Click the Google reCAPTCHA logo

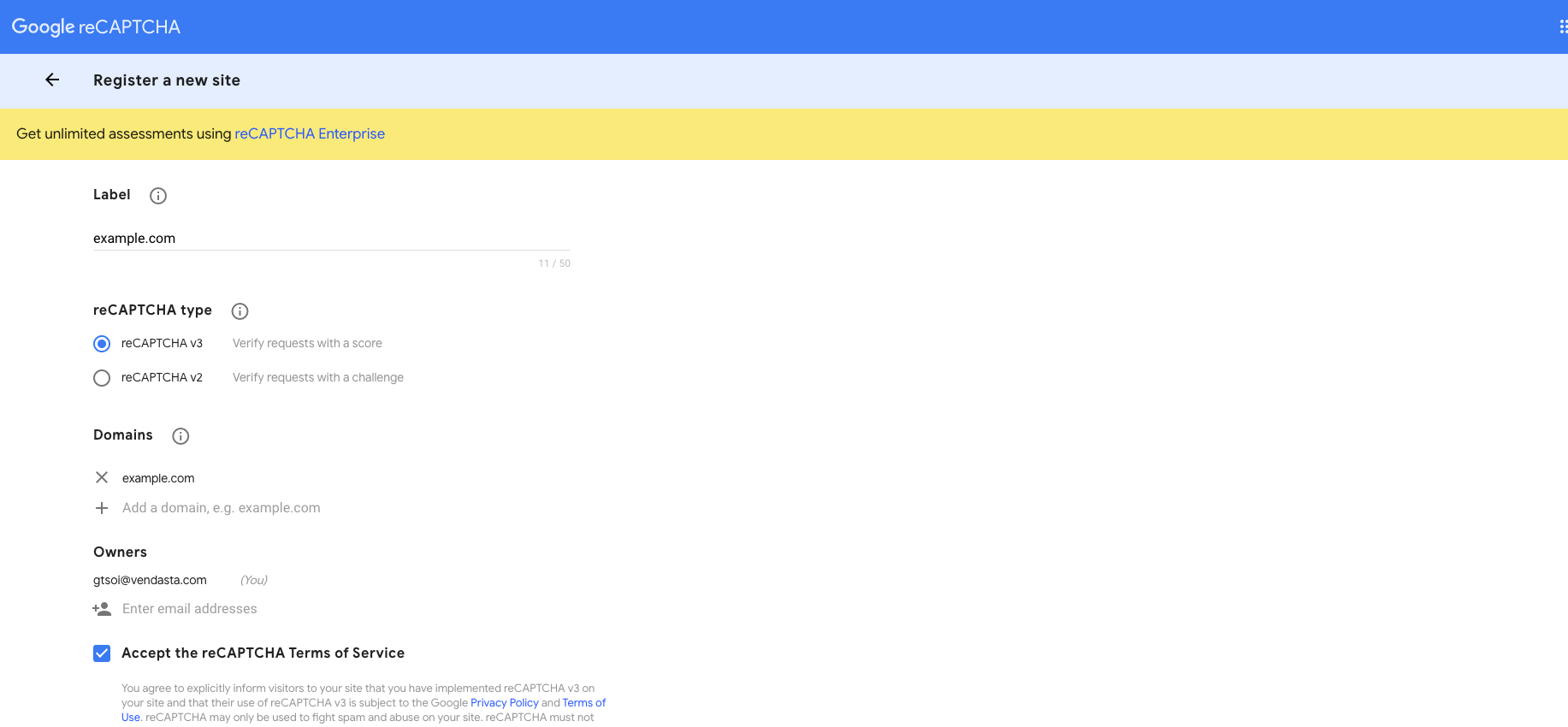(x=96, y=27)
